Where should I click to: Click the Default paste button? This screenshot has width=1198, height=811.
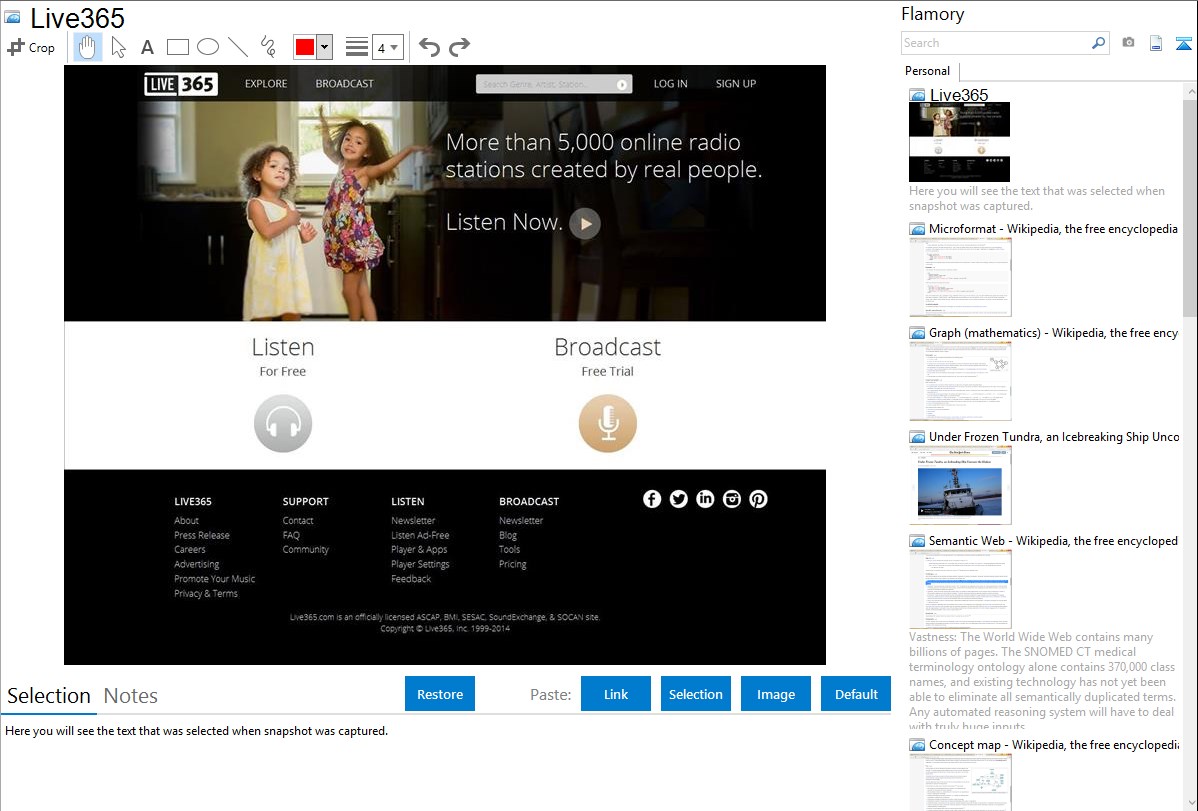[856, 694]
